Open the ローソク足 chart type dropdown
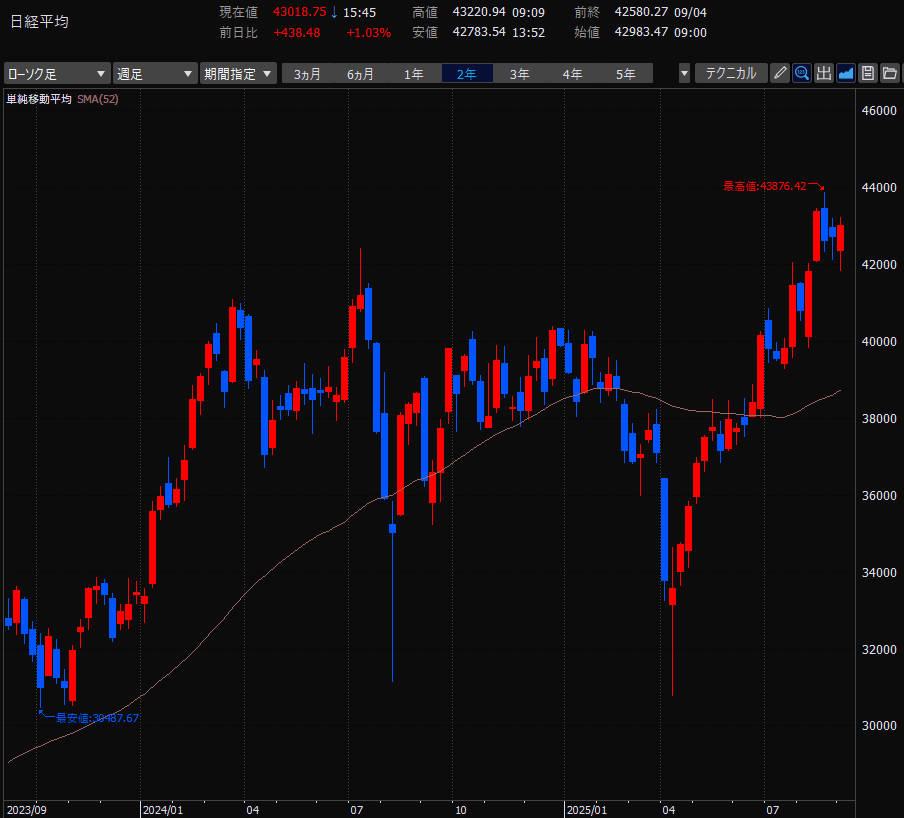904x818 pixels. pyautogui.click(x=56, y=74)
